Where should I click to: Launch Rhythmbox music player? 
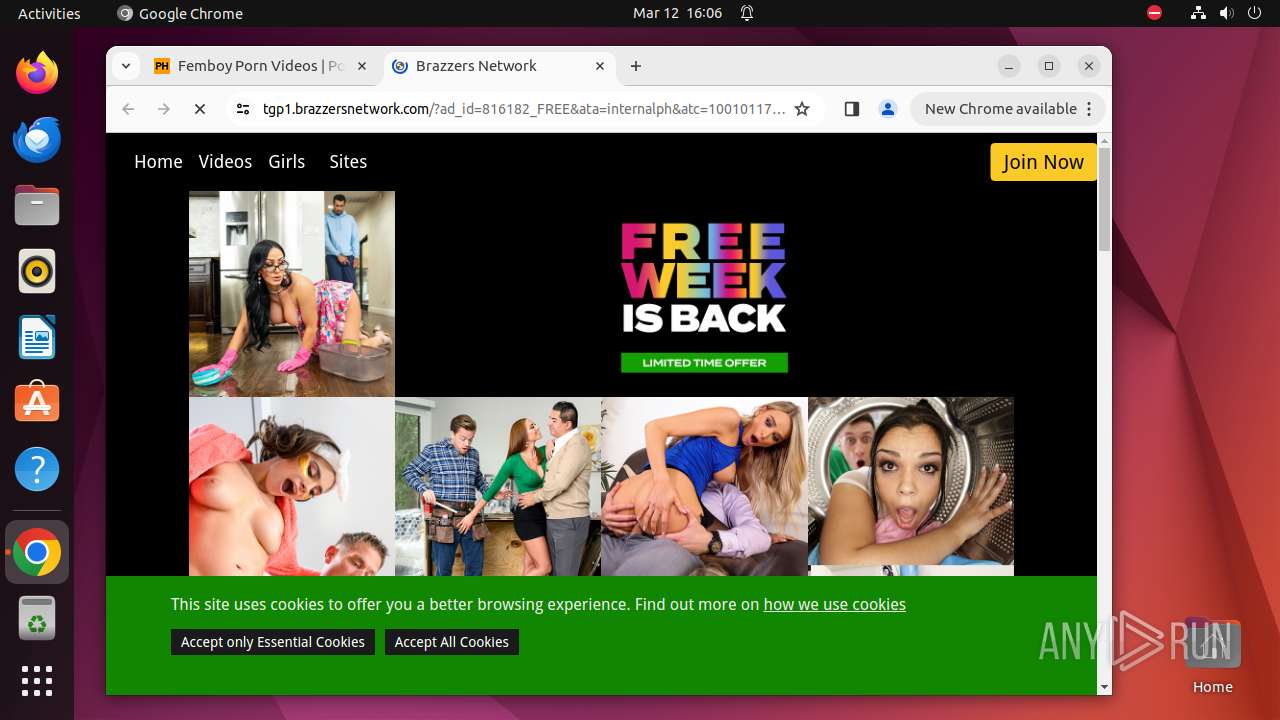(x=37, y=271)
